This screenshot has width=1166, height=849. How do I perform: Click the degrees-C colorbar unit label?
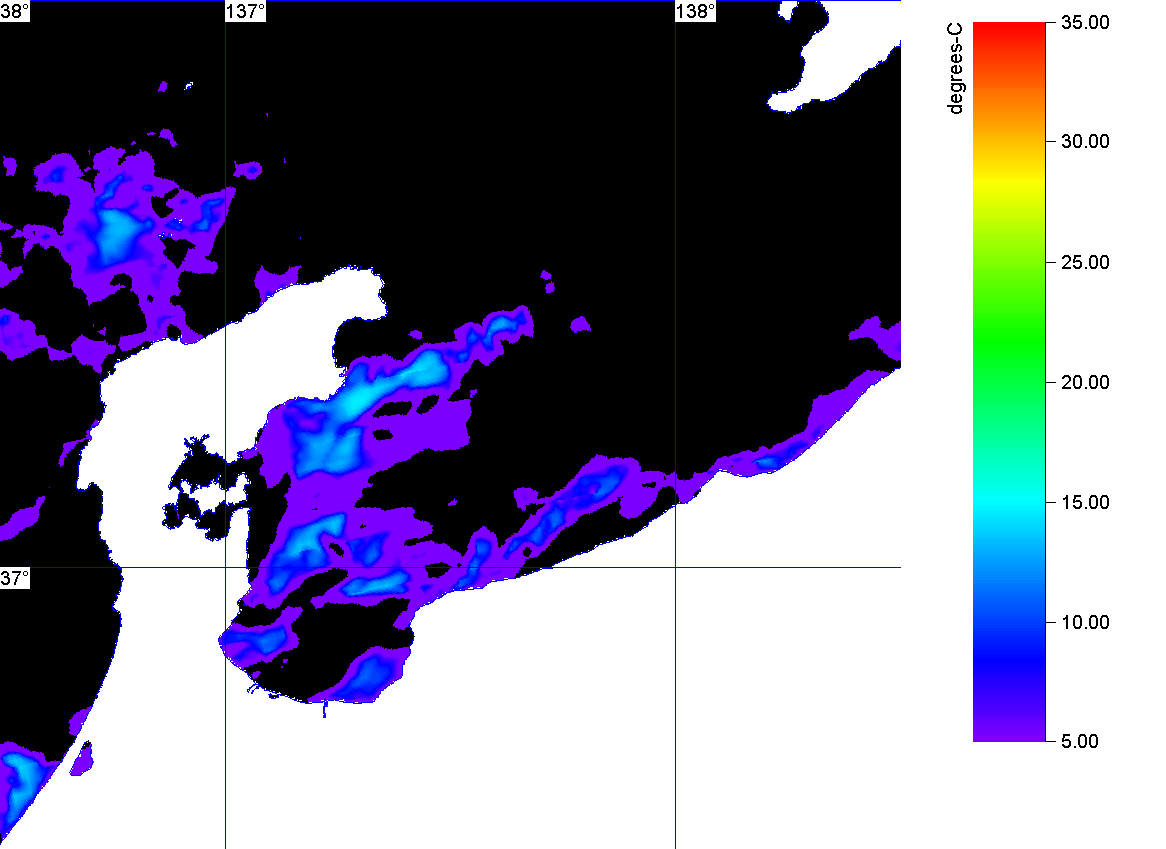tap(955, 68)
